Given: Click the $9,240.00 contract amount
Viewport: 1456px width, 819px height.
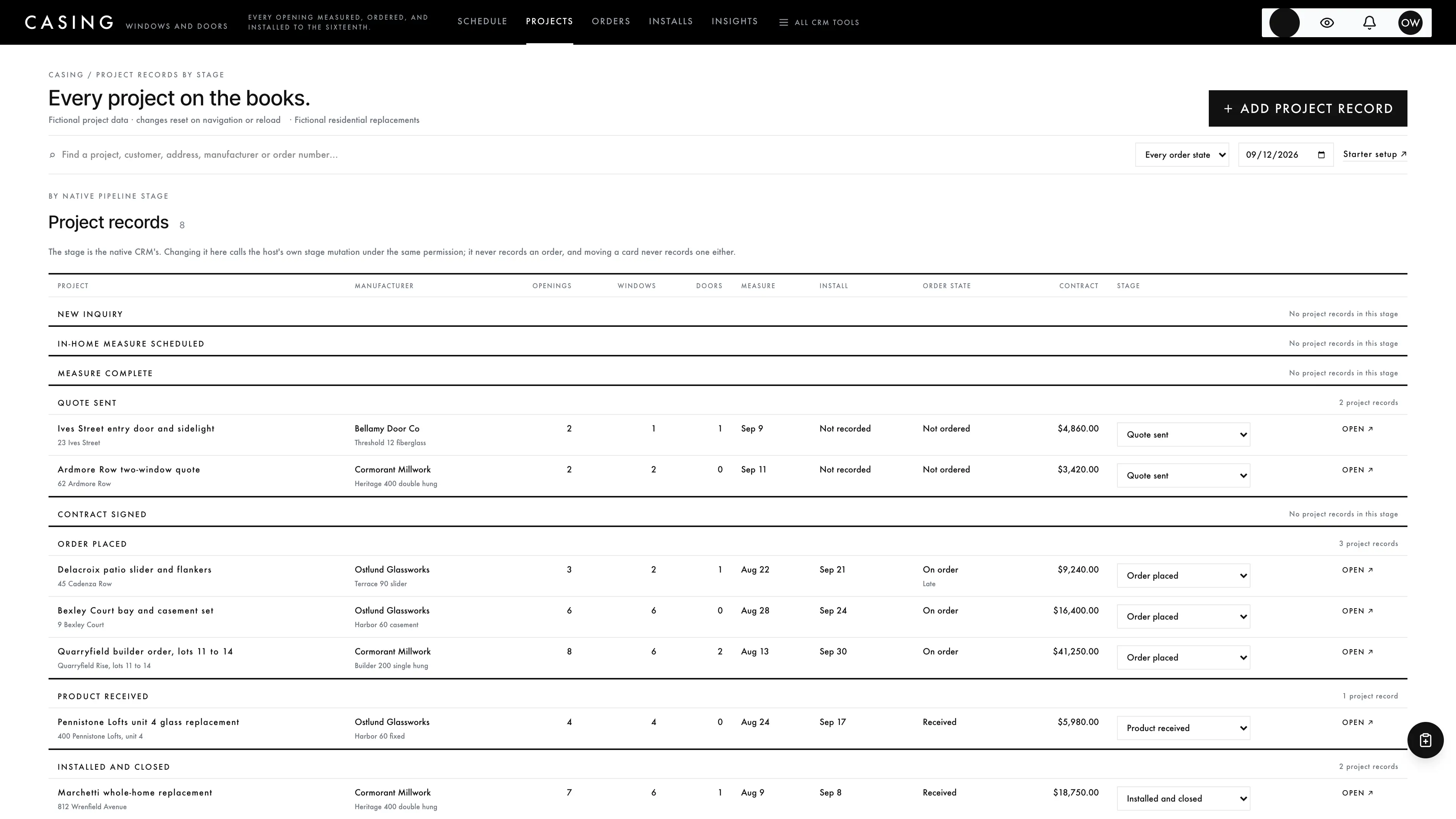Looking at the screenshot, I should (1078, 570).
